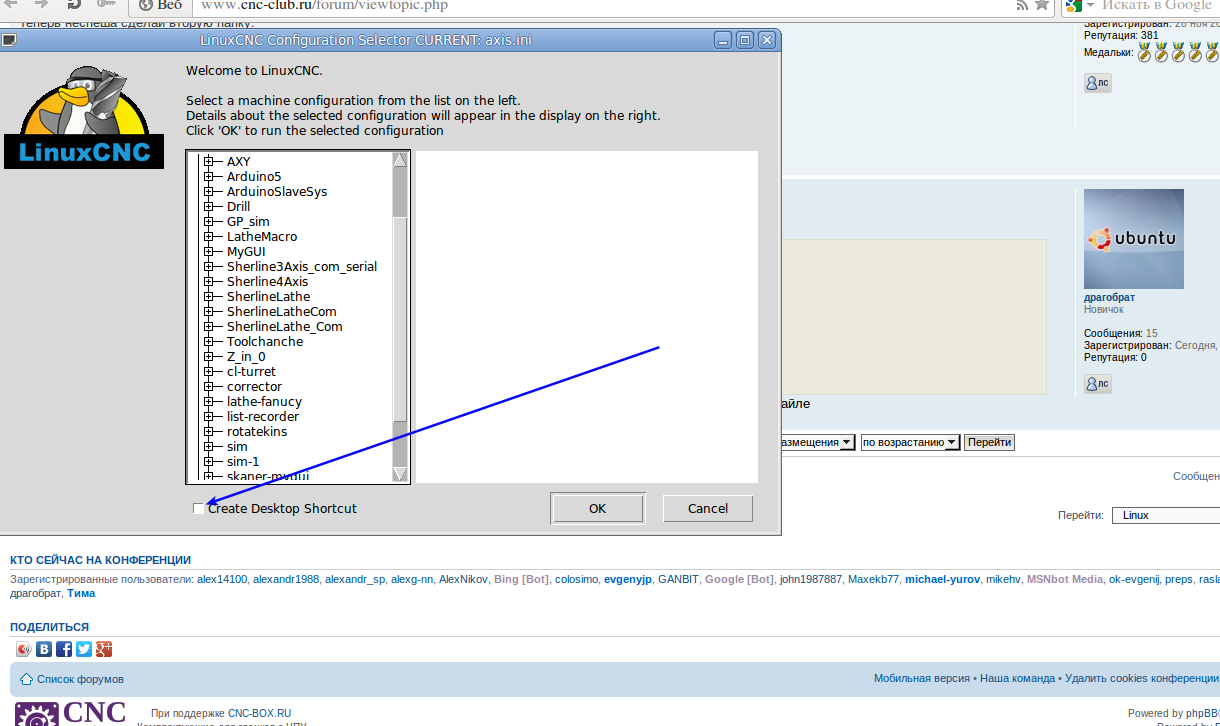Bookmark page with the star icon
Viewport: 1220px width, 726px height.
point(1041,5)
